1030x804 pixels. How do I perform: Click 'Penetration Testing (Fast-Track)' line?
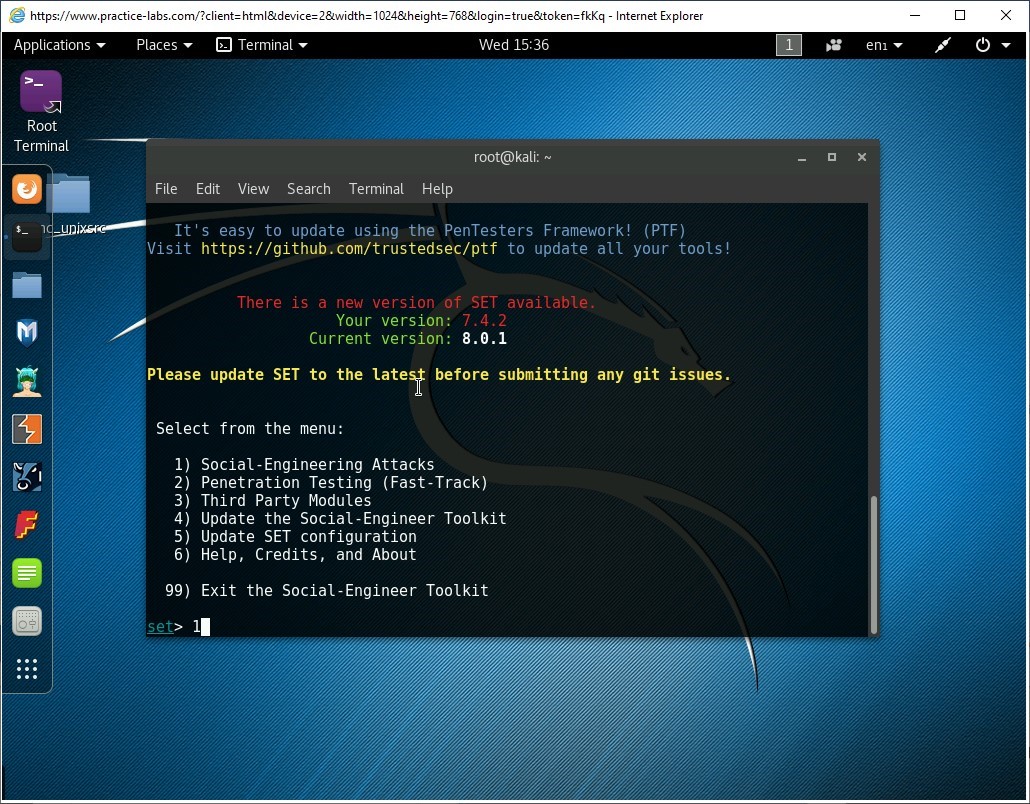pos(331,483)
